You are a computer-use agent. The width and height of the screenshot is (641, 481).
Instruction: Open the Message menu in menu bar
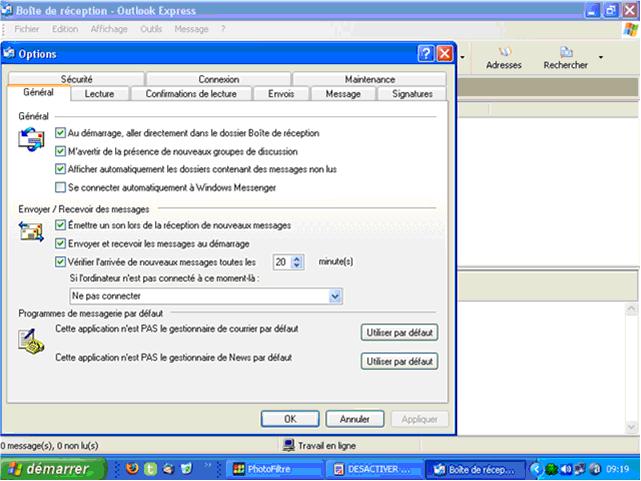191,29
